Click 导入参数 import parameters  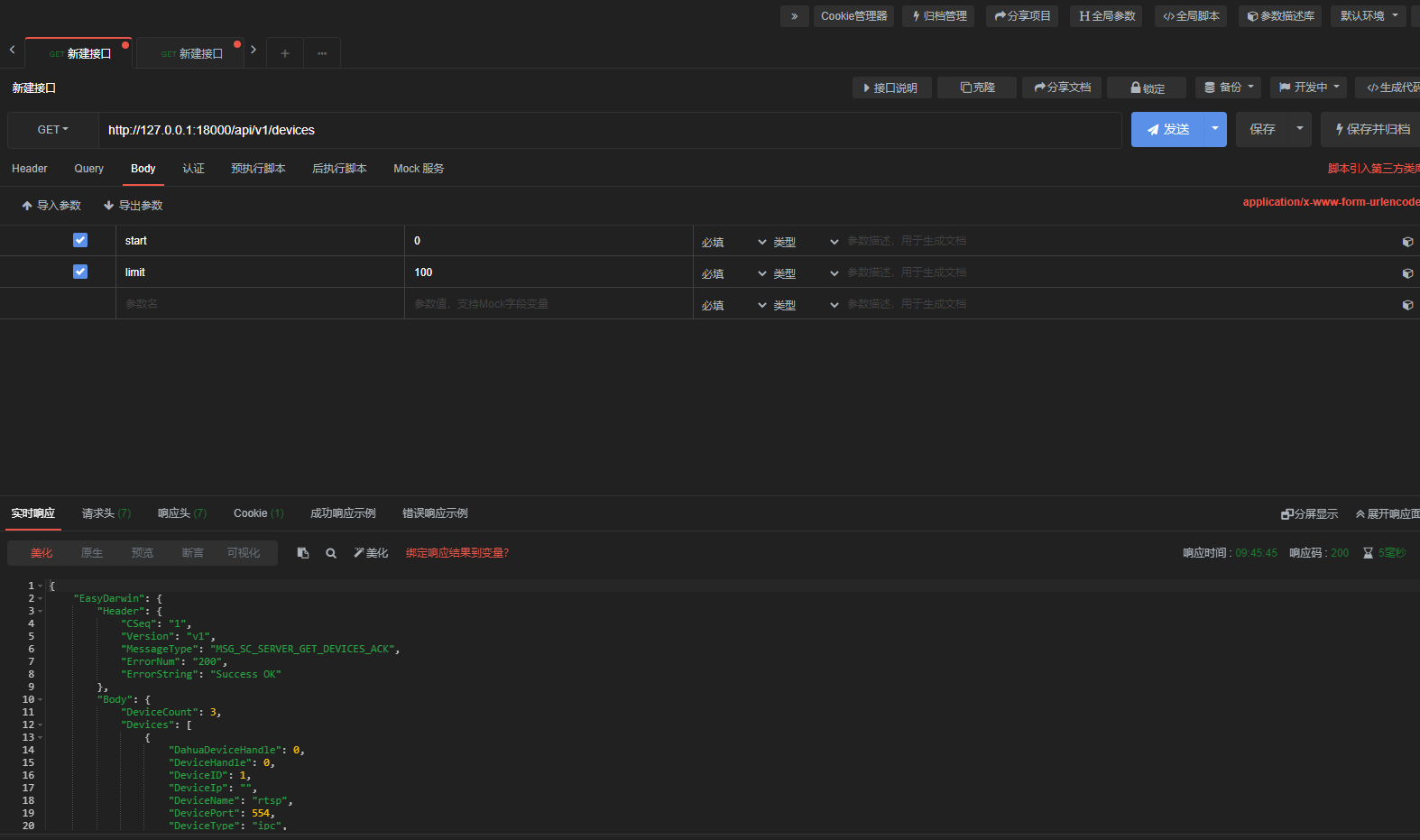(x=51, y=206)
